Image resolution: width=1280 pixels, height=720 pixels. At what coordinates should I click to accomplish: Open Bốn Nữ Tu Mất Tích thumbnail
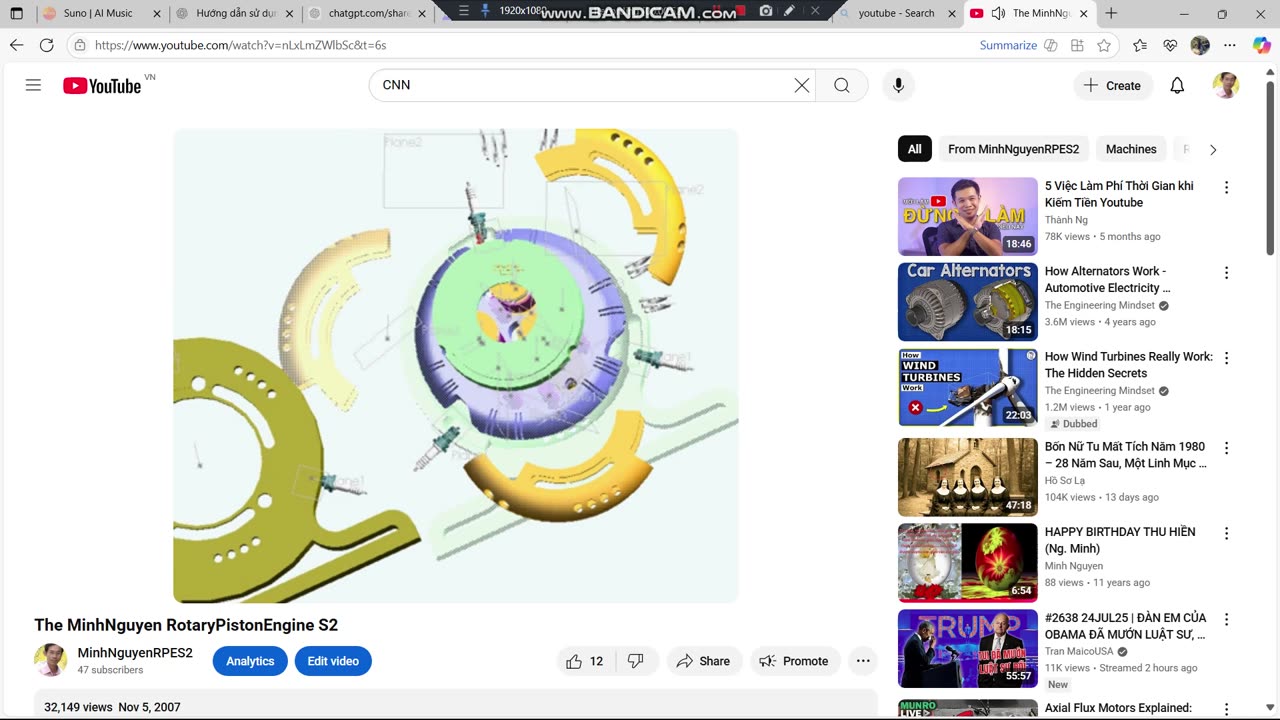pos(968,477)
